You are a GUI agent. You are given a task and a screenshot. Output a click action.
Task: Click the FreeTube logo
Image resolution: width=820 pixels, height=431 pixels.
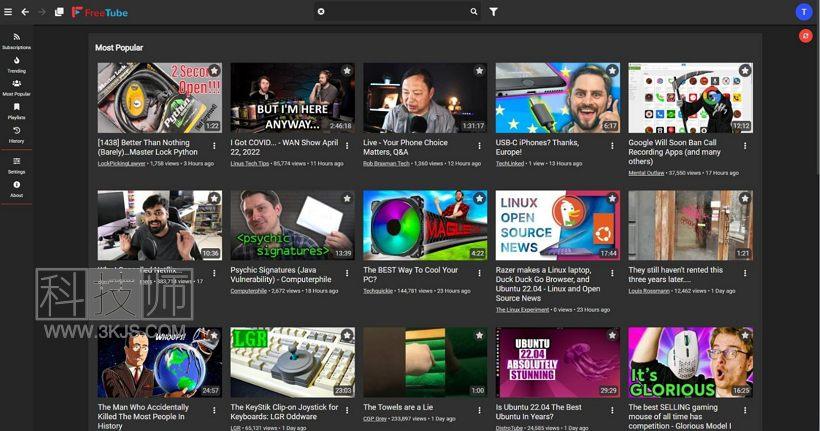point(99,12)
